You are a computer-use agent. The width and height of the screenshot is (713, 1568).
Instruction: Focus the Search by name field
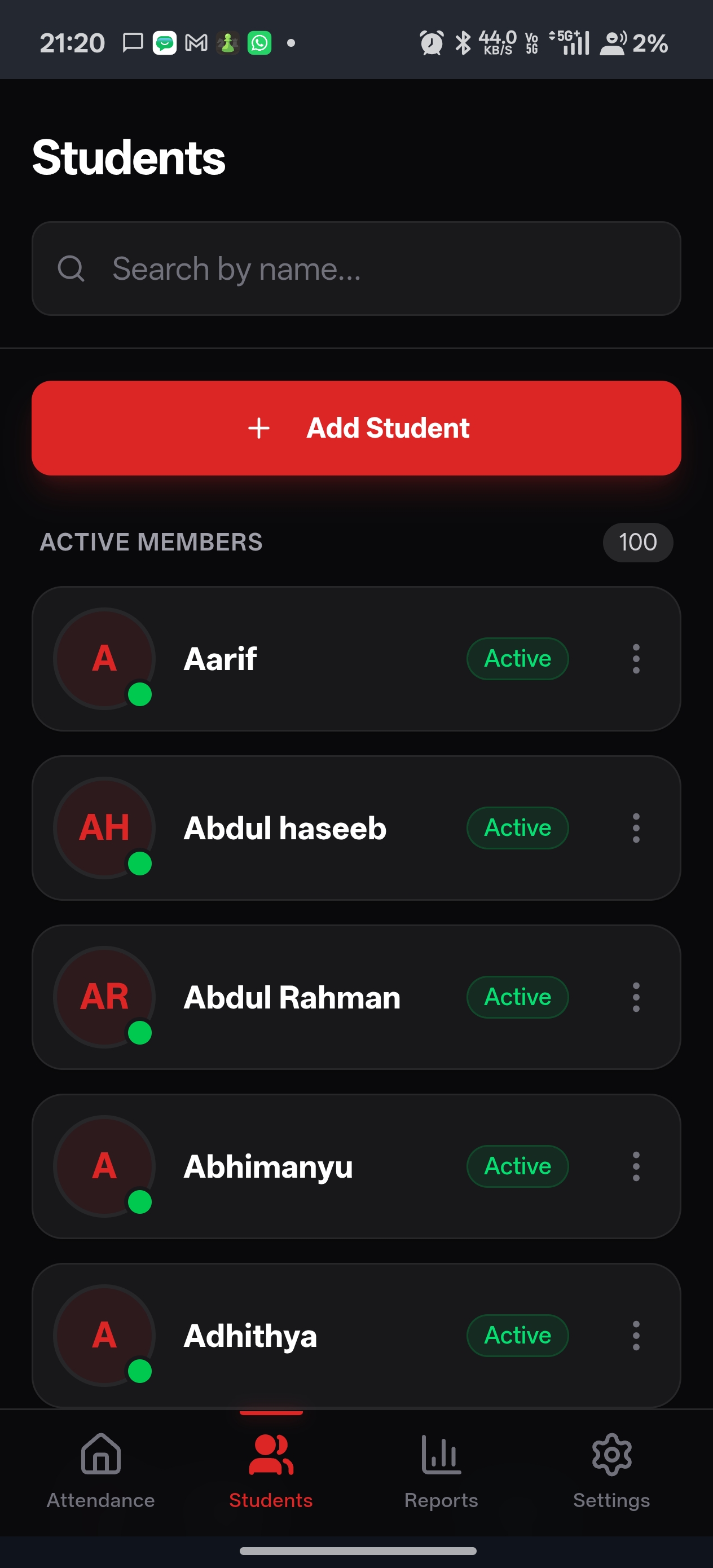click(x=356, y=268)
